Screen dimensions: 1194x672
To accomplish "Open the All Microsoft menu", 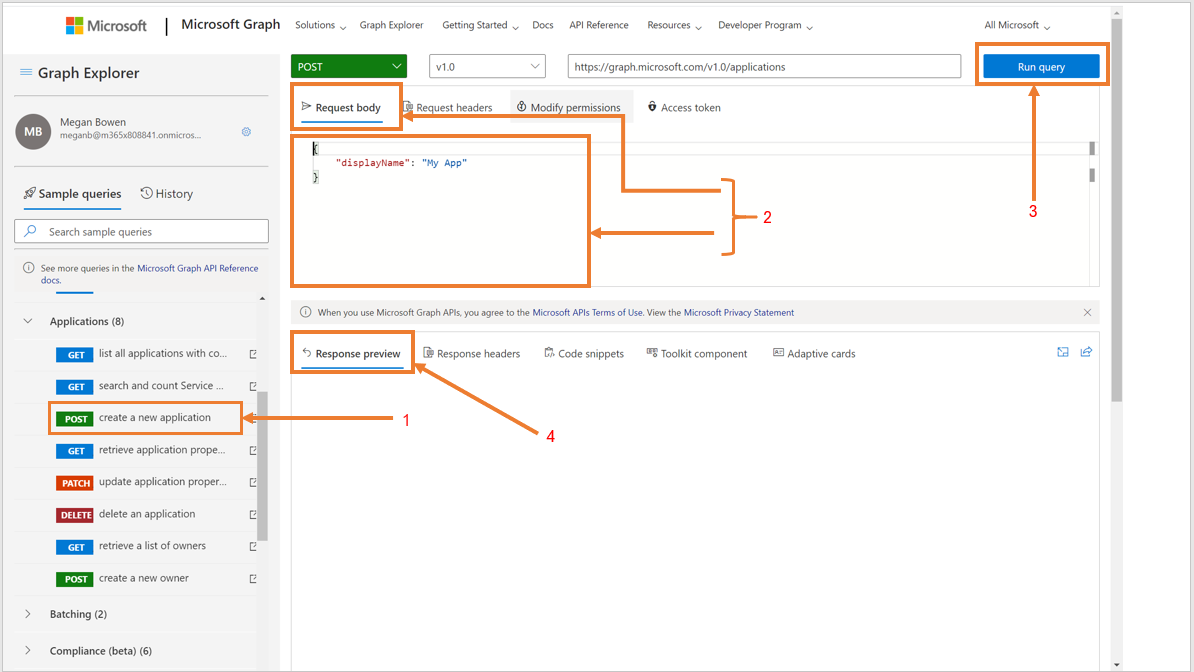I will pos(1017,25).
